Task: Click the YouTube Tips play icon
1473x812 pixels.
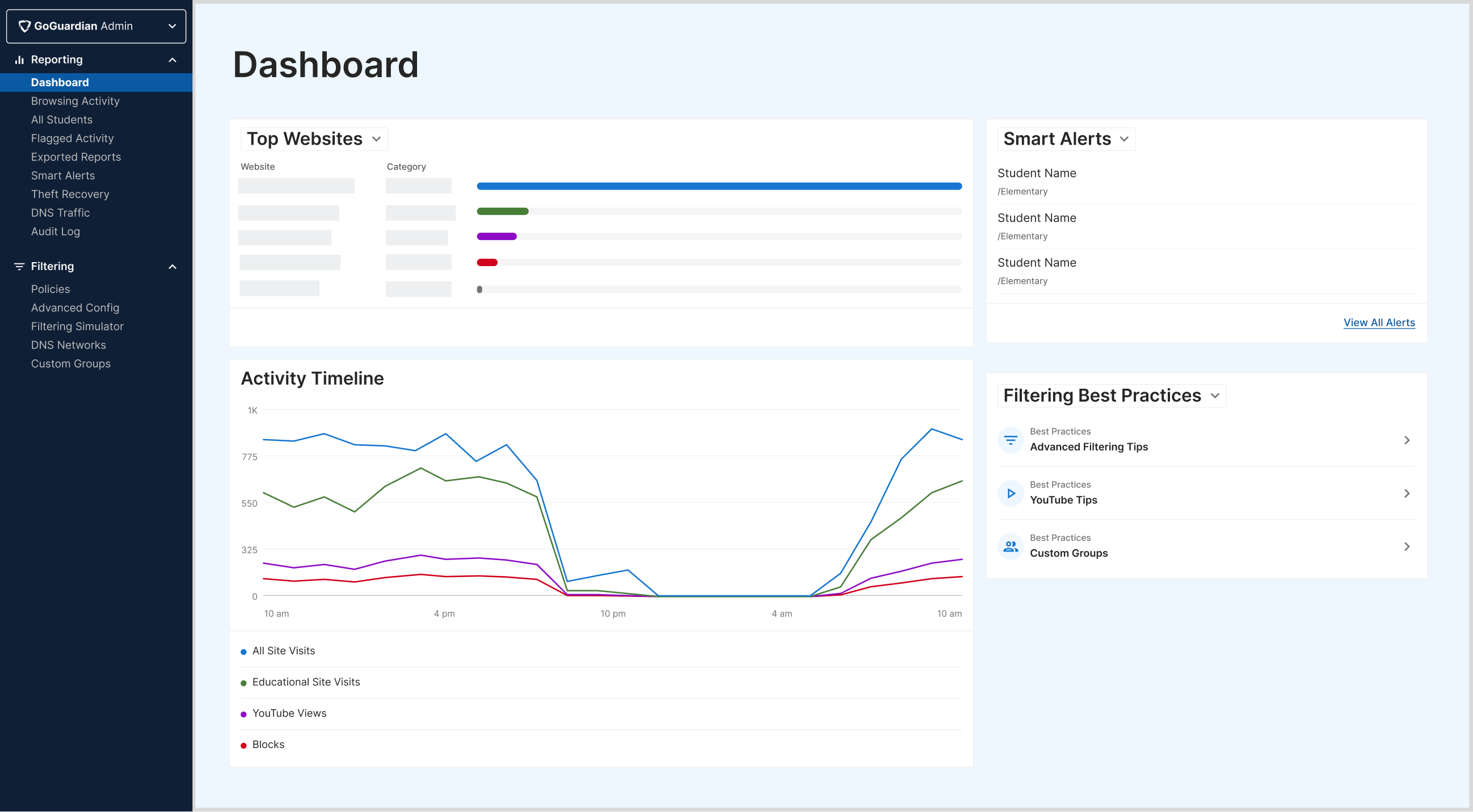Action: 1011,494
